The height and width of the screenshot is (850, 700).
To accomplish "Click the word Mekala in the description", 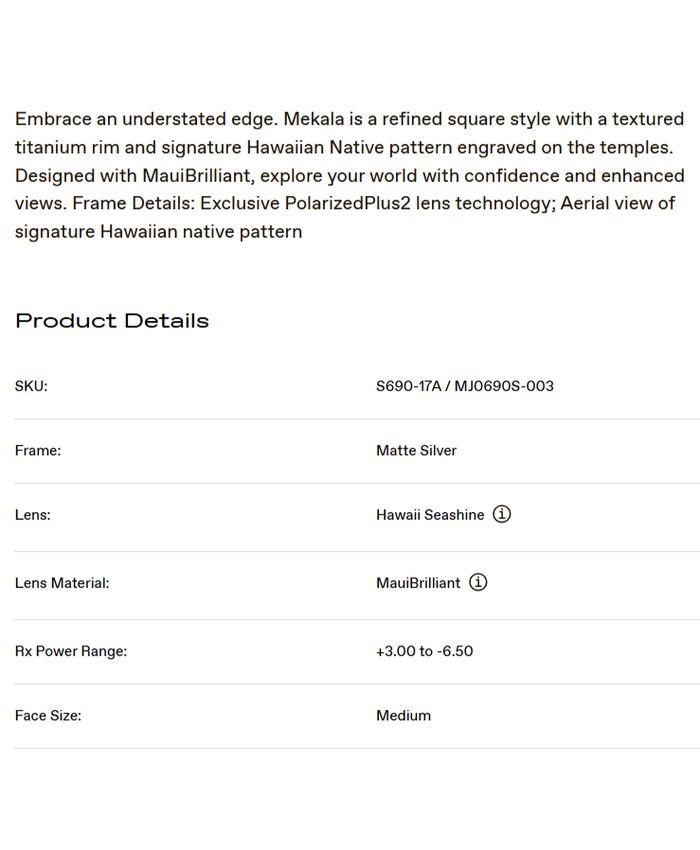I will point(314,119).
